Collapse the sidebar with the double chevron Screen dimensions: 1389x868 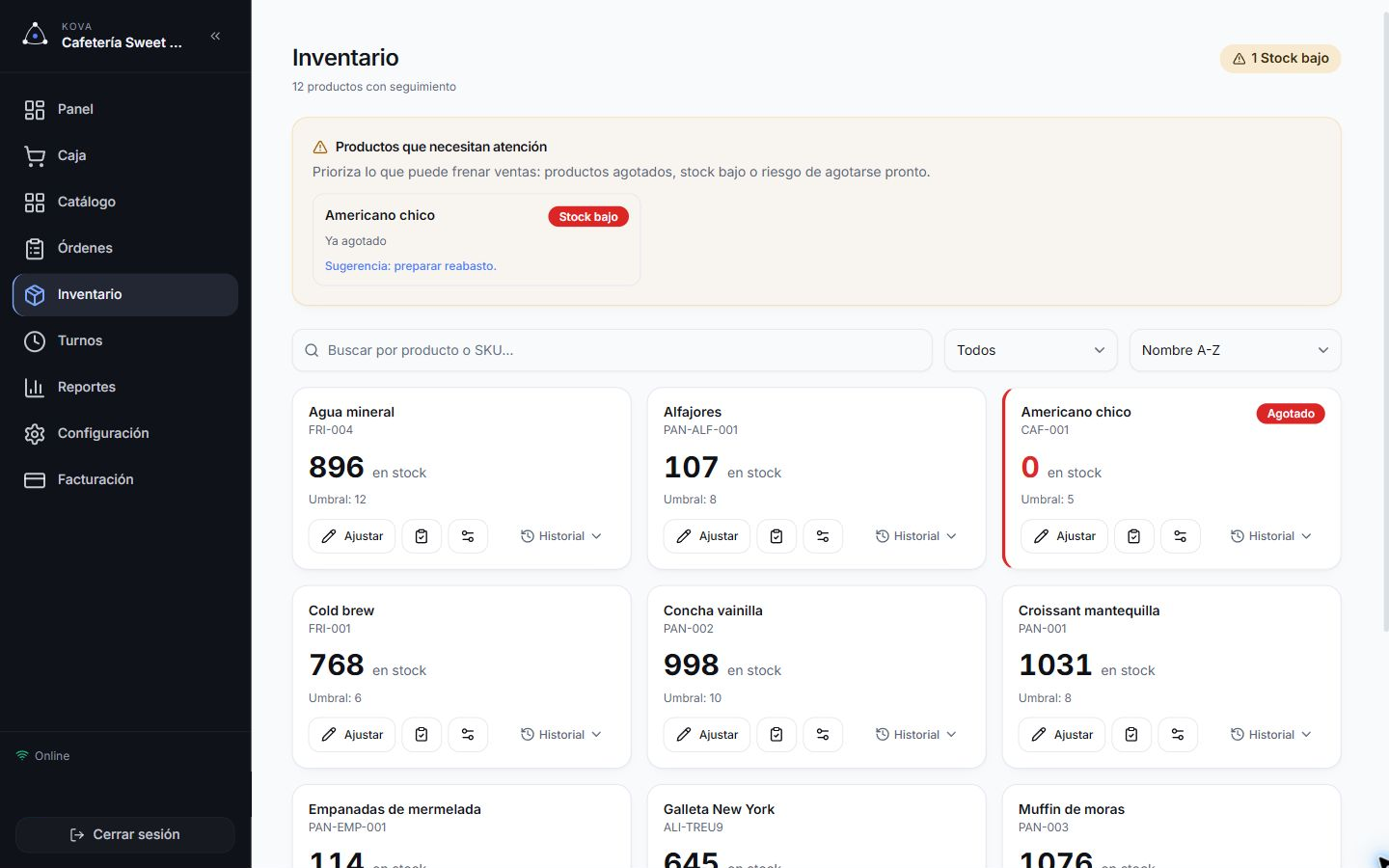coord(215,36)
